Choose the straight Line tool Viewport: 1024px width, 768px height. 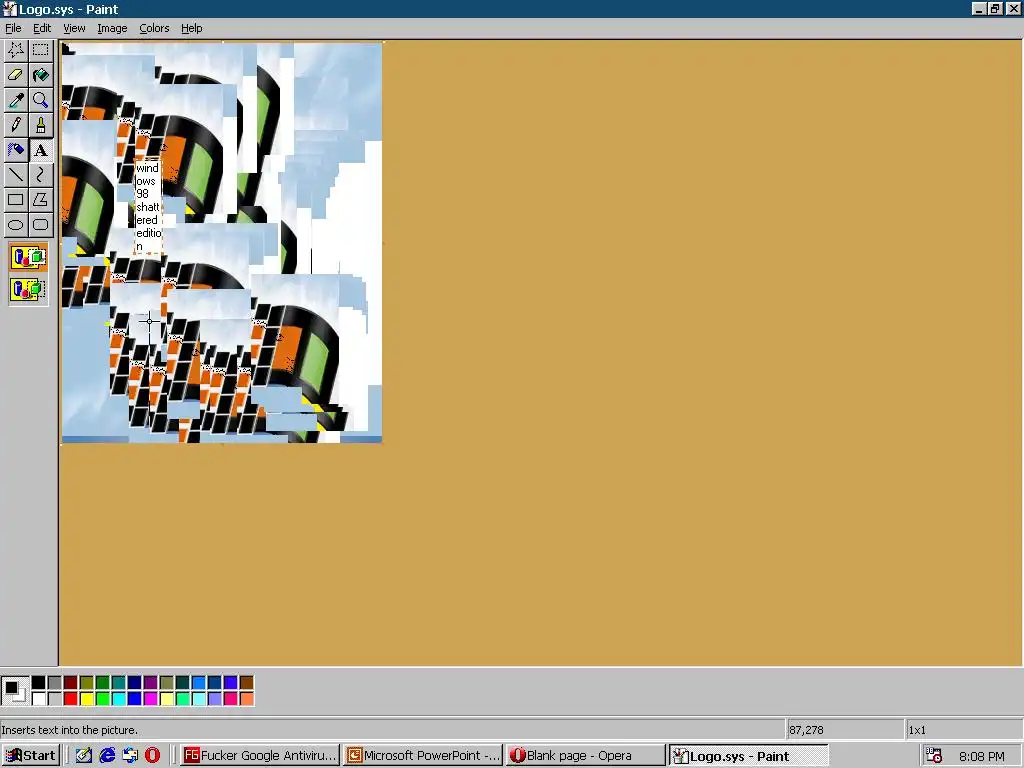click(16, 174)
